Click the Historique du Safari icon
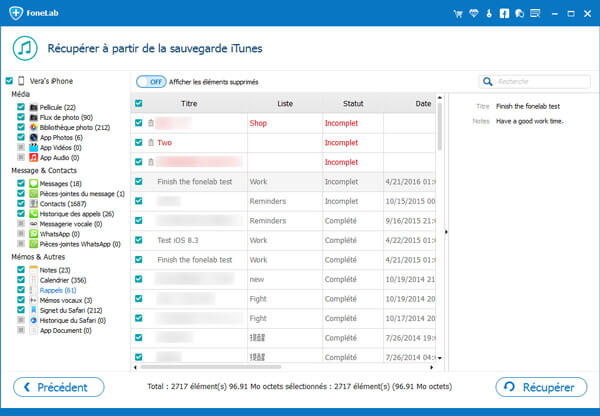Image resolution: width=600 pixels, height=416 pixels. coord(34,320)
